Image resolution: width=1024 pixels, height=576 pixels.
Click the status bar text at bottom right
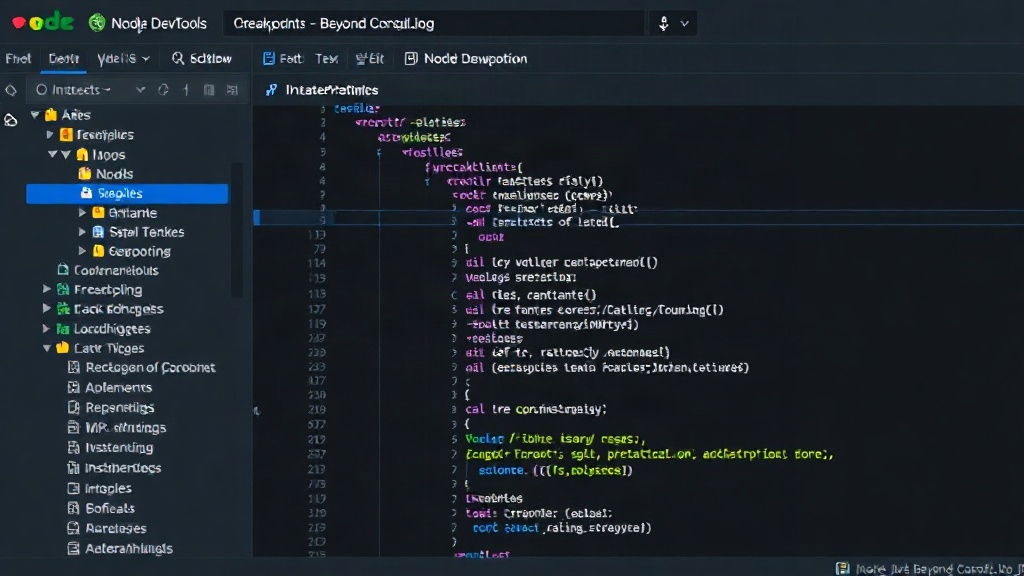(x=938, y=569)
